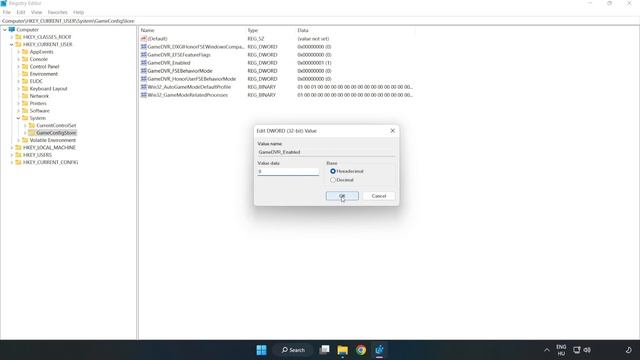Click the ENG HU language indicator
Image resolution: width=640 pixels, height=360 pixels.
pyautogui.click(x=561, y=350)
